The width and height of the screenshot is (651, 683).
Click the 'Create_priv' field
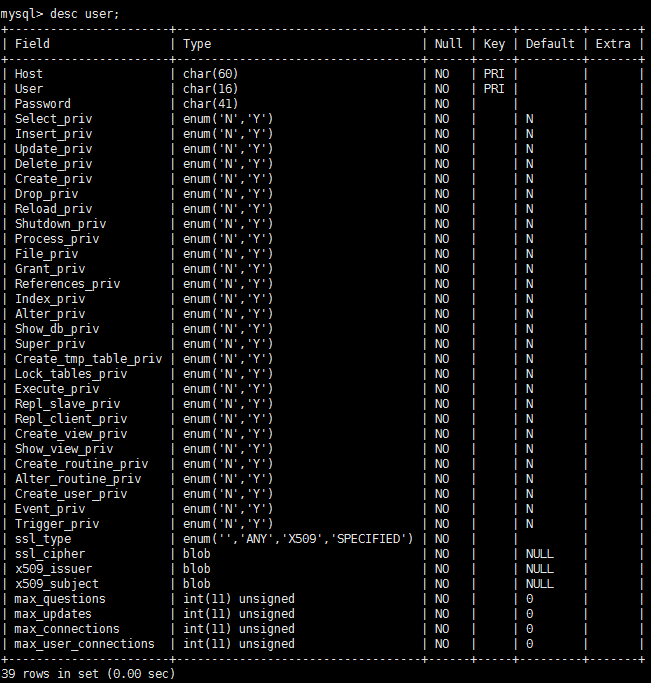click(x=54, y=179)
